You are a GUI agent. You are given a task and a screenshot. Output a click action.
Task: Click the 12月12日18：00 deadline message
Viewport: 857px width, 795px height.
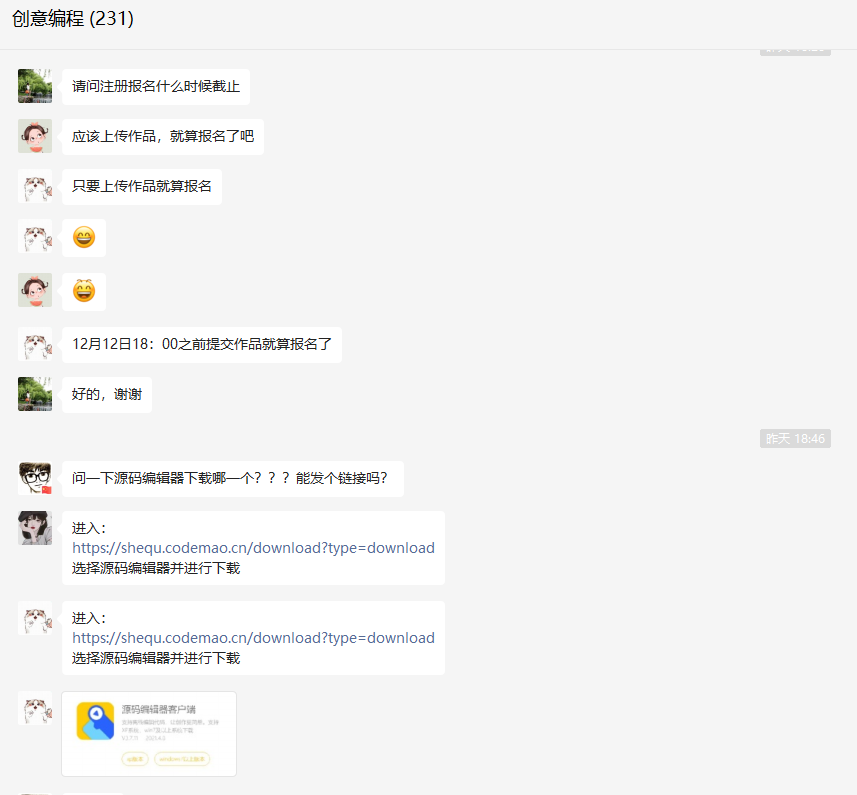point(202,344)
